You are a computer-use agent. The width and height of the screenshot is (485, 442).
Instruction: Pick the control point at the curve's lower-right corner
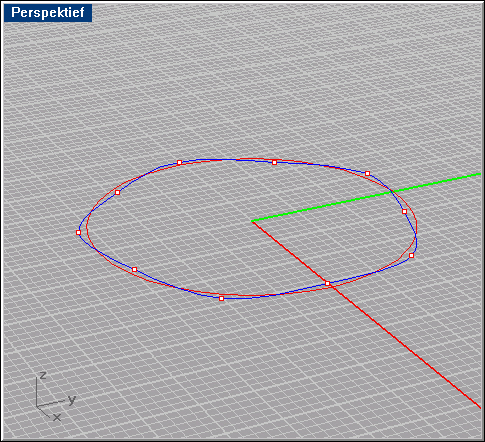411,255
